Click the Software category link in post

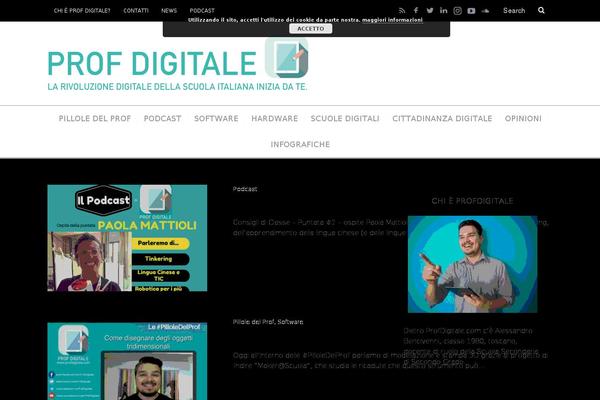point(290,322)
